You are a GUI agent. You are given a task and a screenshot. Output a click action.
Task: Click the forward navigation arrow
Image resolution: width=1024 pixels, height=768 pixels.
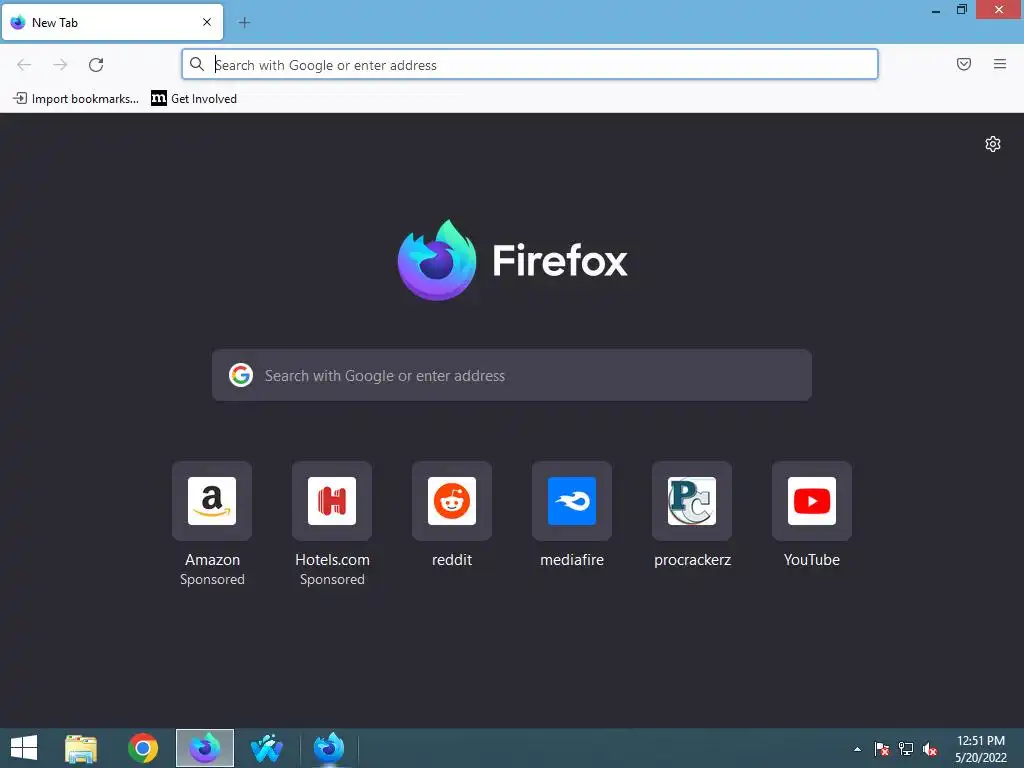tap(60, 65)
